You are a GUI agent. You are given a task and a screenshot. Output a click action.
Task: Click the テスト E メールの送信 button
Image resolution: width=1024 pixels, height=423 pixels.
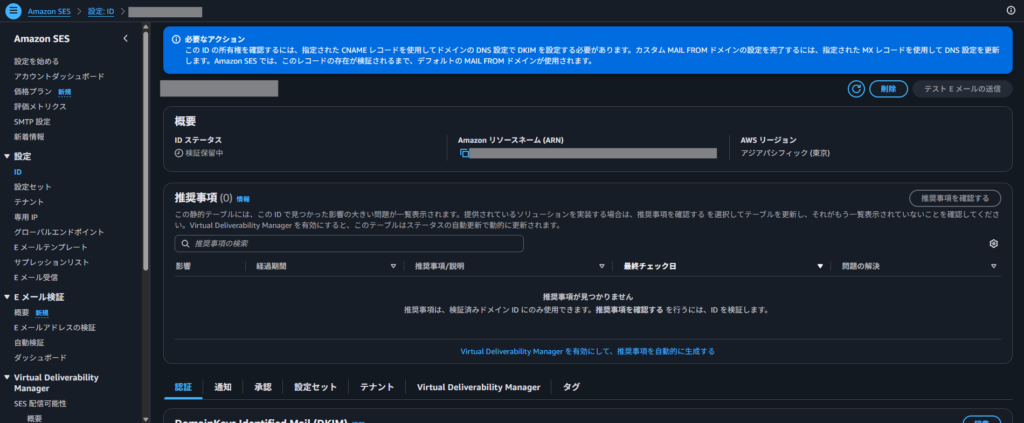pos(963,89)
